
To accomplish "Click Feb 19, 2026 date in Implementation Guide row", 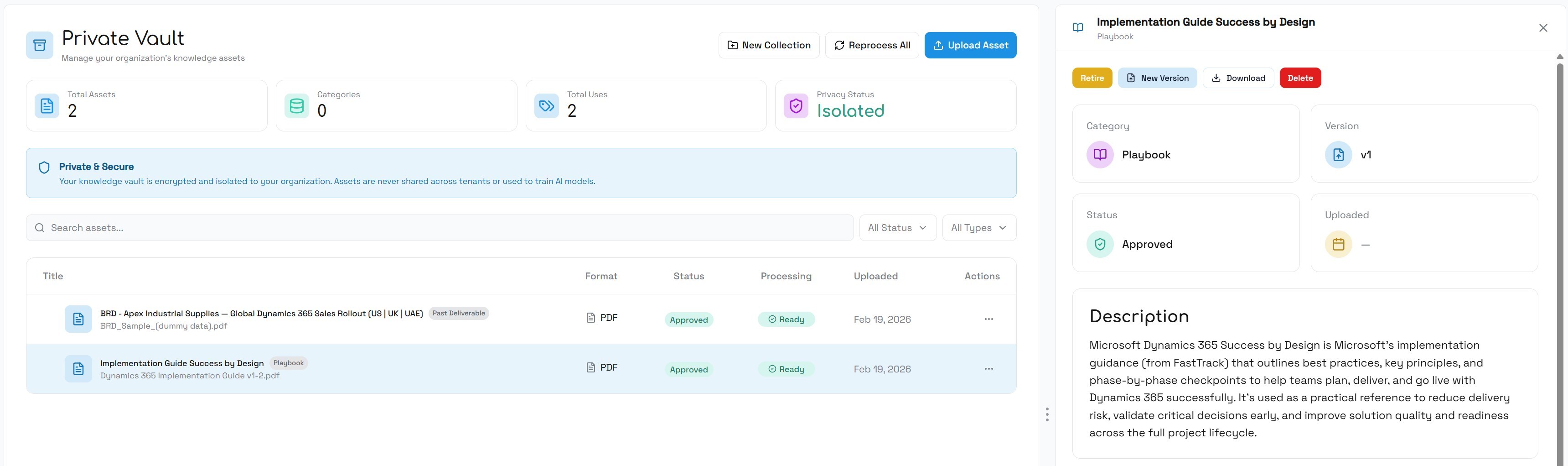I will [882, 370].
